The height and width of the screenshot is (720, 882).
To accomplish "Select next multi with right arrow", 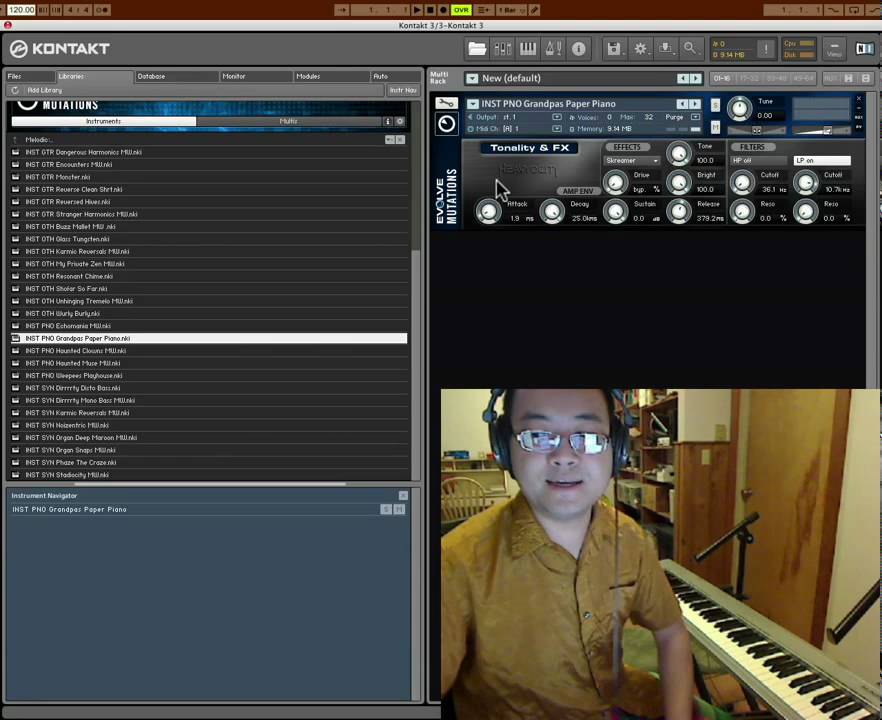I will click(x=696, y=79).
